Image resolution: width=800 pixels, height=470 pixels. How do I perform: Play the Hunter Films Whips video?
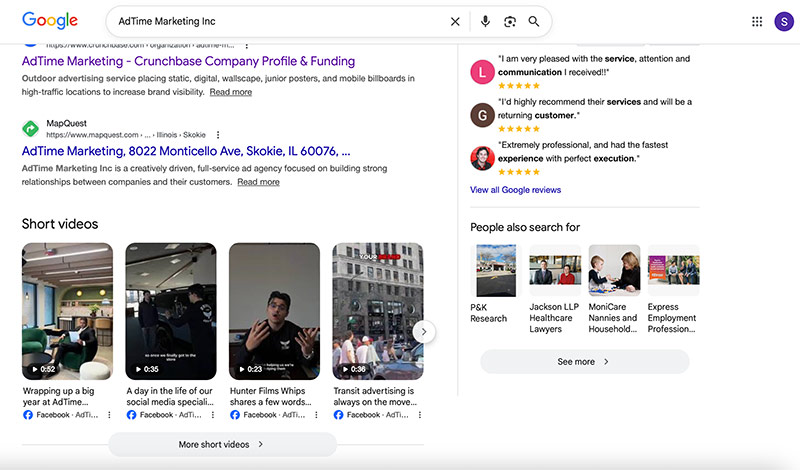(274, 311)
